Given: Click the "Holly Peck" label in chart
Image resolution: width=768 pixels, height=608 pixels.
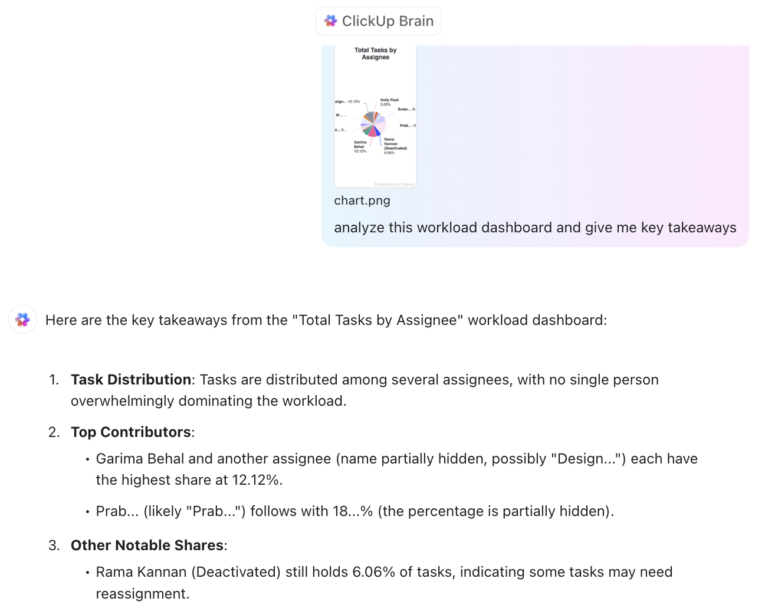Looking at the screenshot, I should click(391, 101).
